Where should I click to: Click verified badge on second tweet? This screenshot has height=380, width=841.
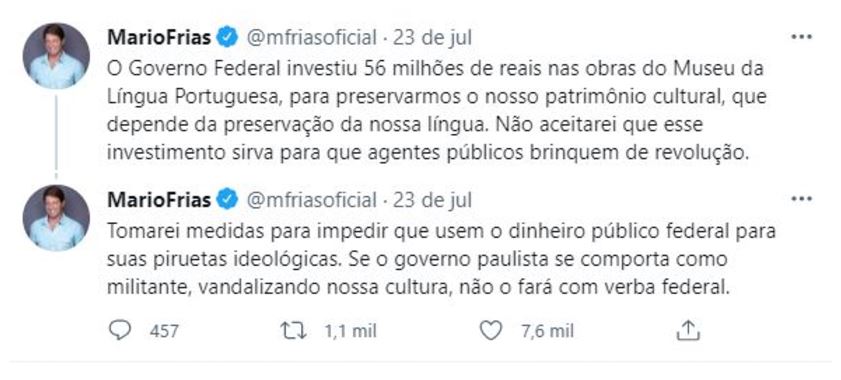228,200
